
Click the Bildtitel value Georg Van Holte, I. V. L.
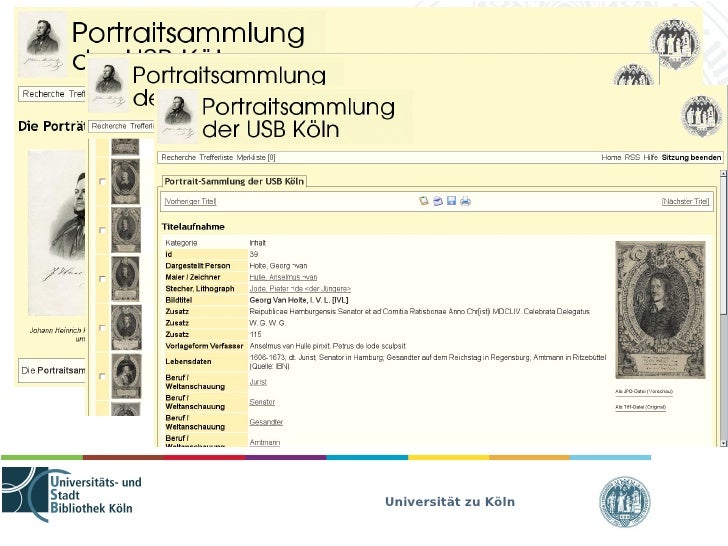point(299,300)
